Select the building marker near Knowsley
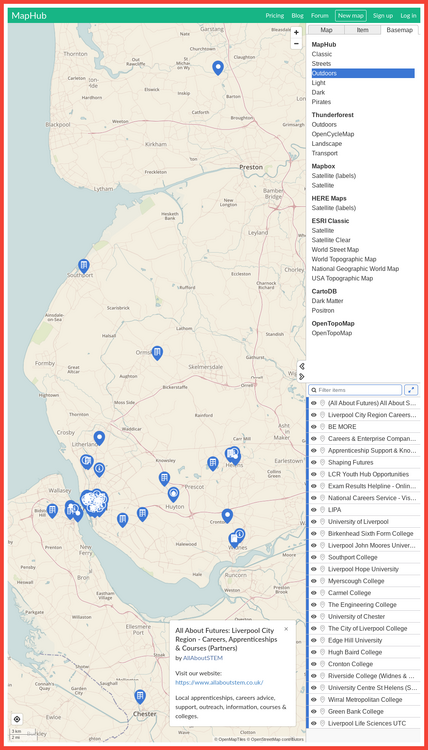Screen dimensions: 428x750 point(164,478)
